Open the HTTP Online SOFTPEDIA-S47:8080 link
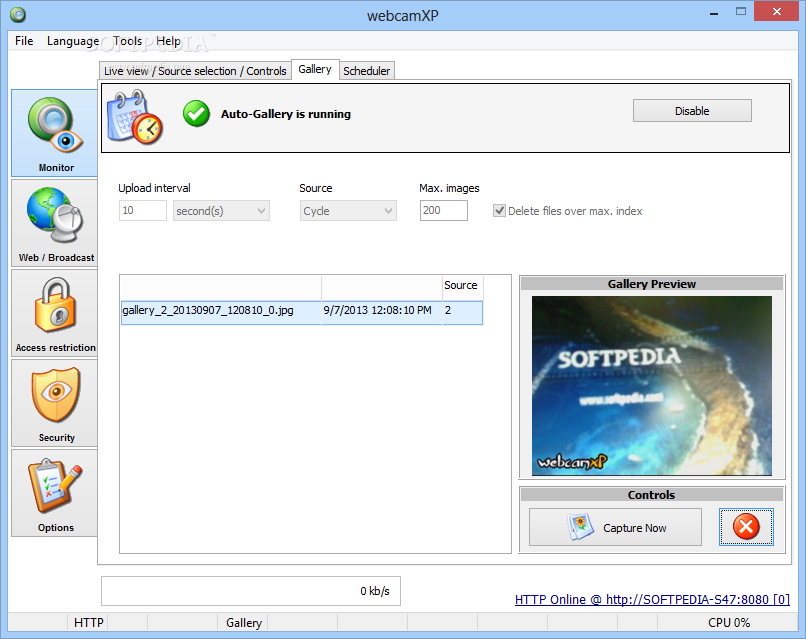This screenshot has width=806, height=639. tap(652, 599)
